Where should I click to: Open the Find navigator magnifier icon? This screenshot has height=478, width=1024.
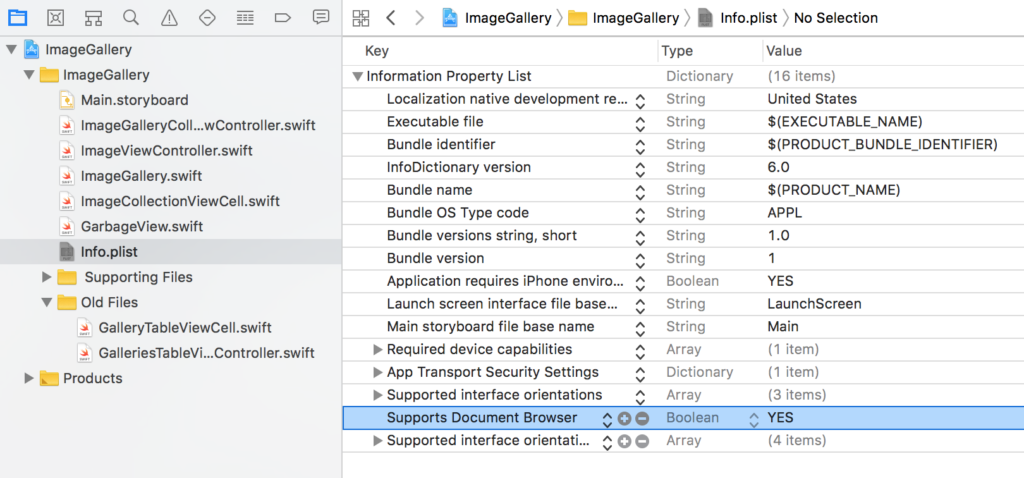pyautogui.click(x=131, y=18)
